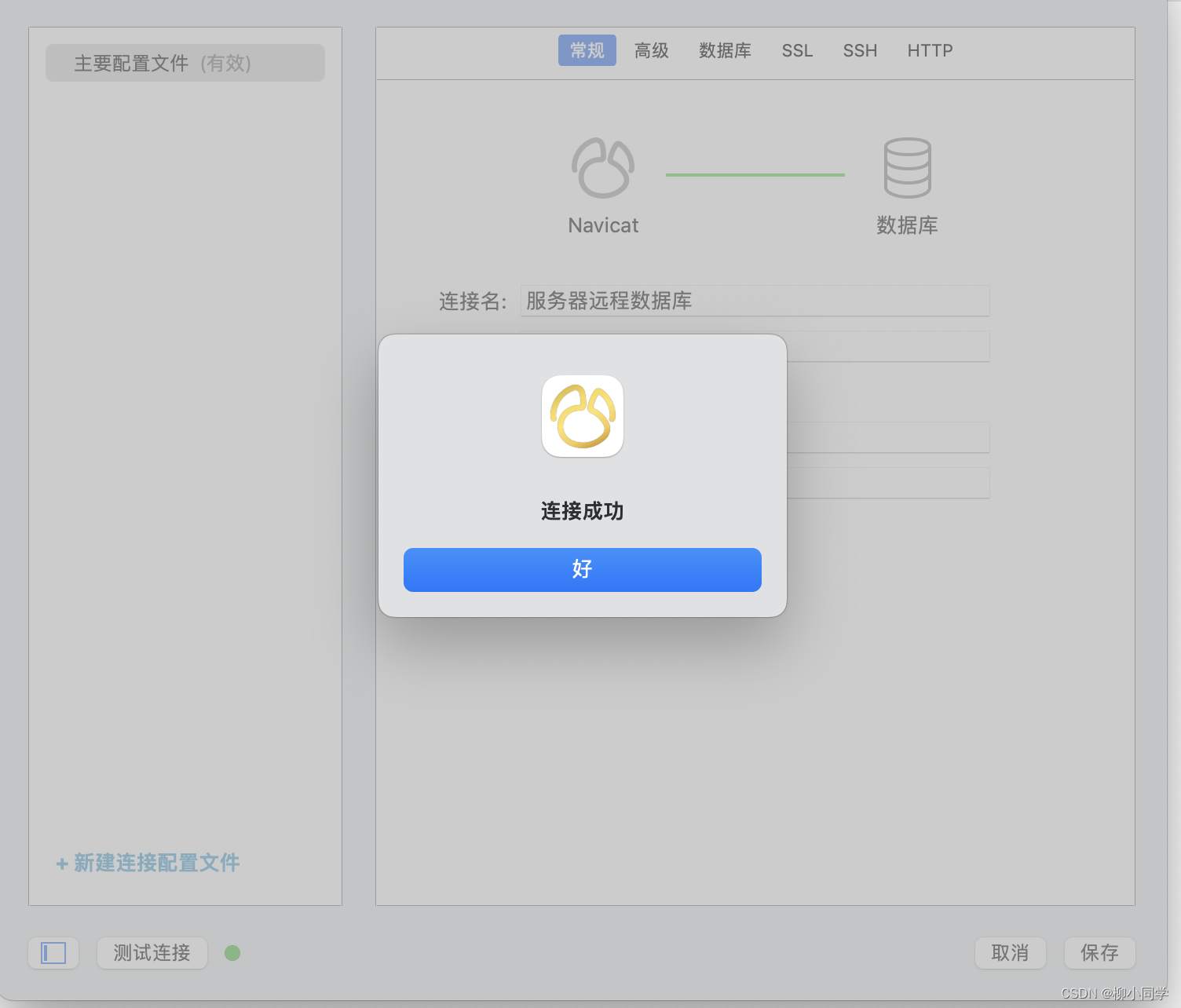
Task: Click the 保存 button
Action: [x=1099, y=953]
